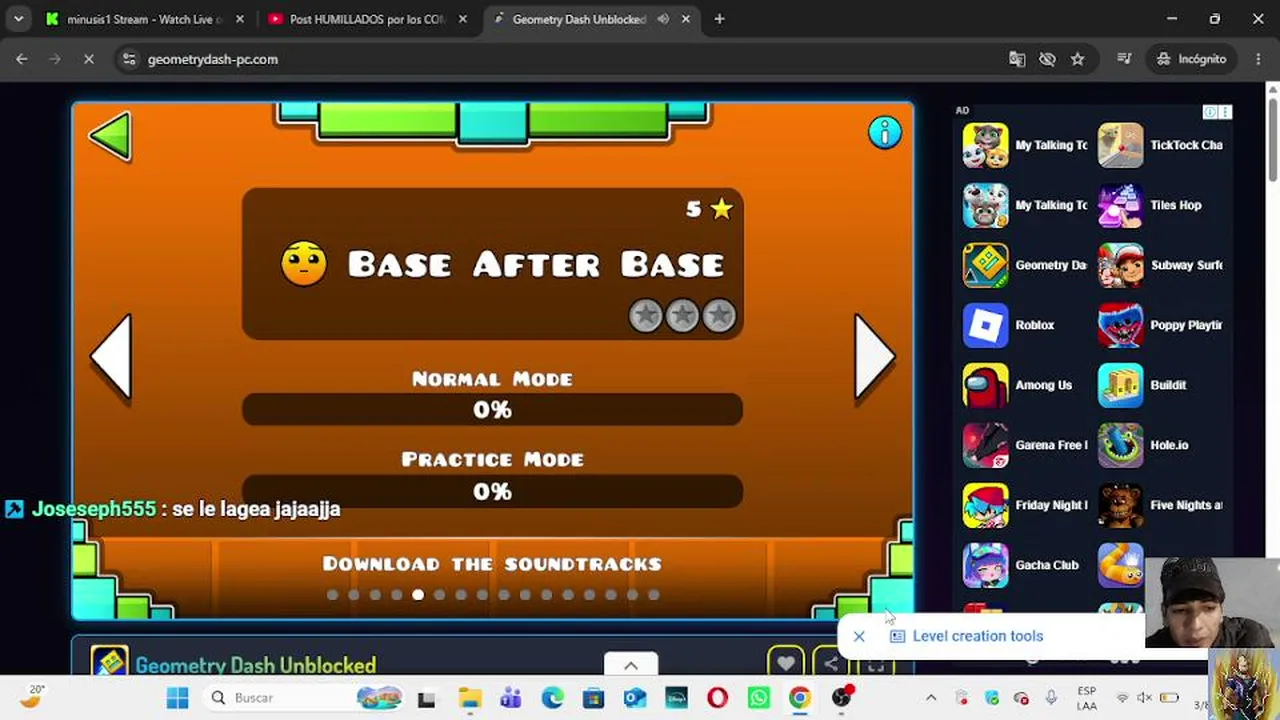The image size is (1280, 720).
Task: Open the media controls icon in toolbar
Action: pos(1124,59)
